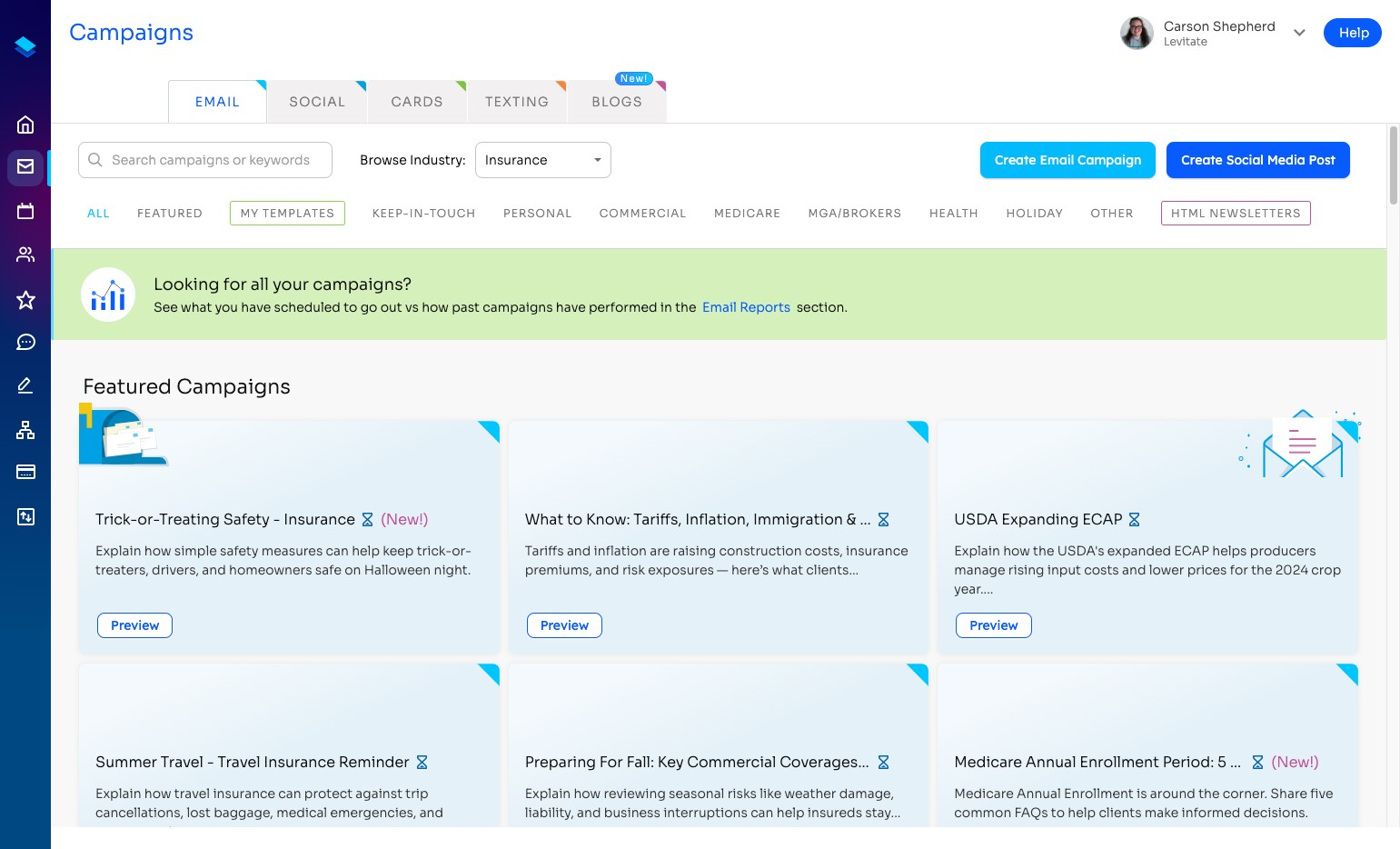This screenshot has height=849, width=1400.
Task: Click the pencil edit sidebar icon
Action: [x=25, y=385]
